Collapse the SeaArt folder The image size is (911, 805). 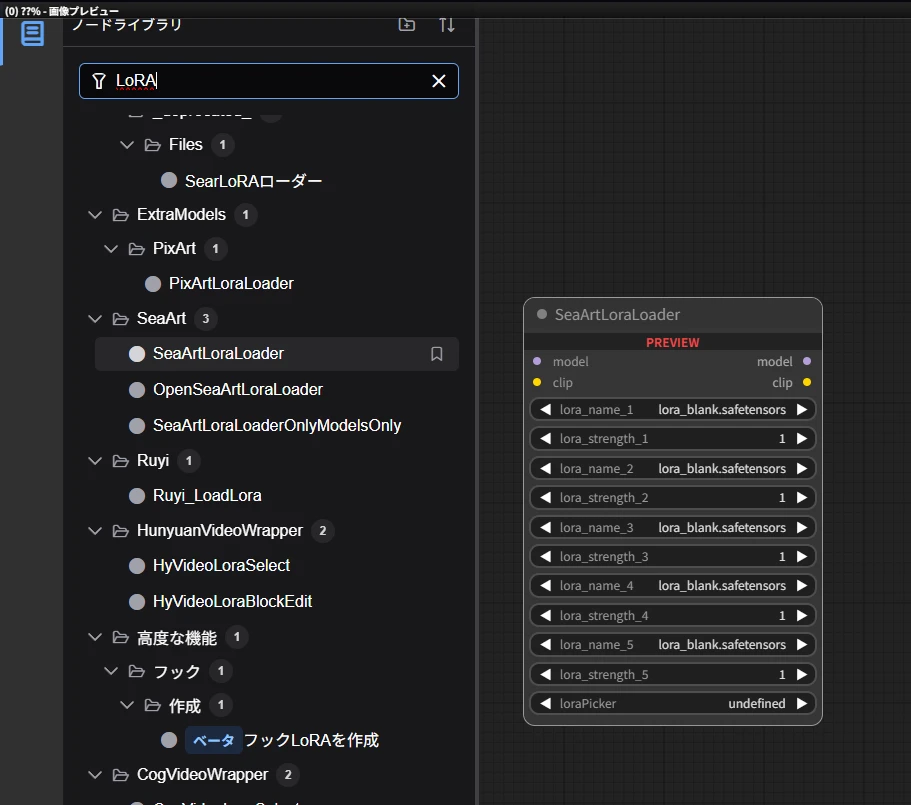[x=95, y=319]
